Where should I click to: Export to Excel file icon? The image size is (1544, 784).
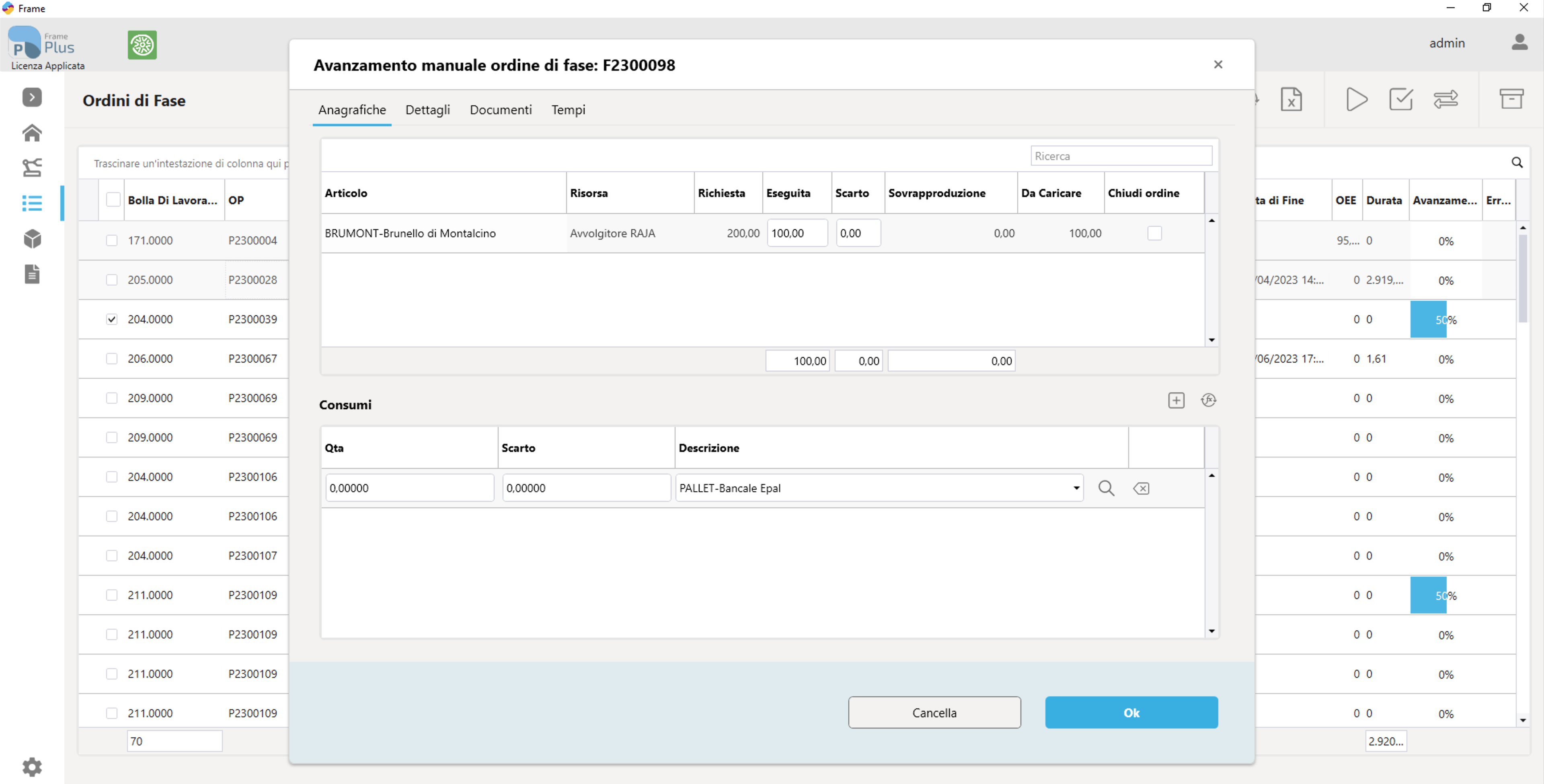coord(1291,99)
